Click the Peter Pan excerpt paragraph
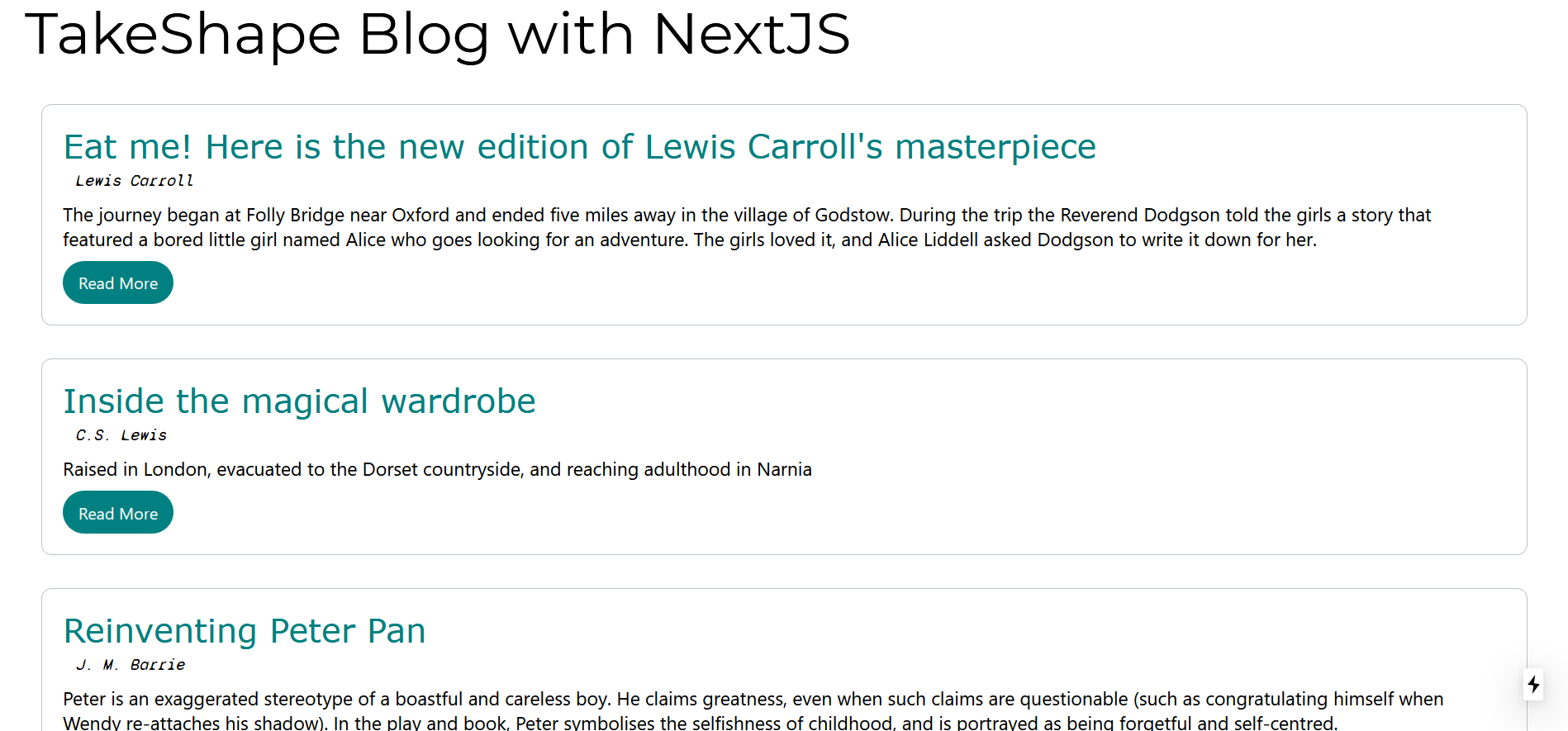This screenshot has width=1568, height=731. coord(753,710)
